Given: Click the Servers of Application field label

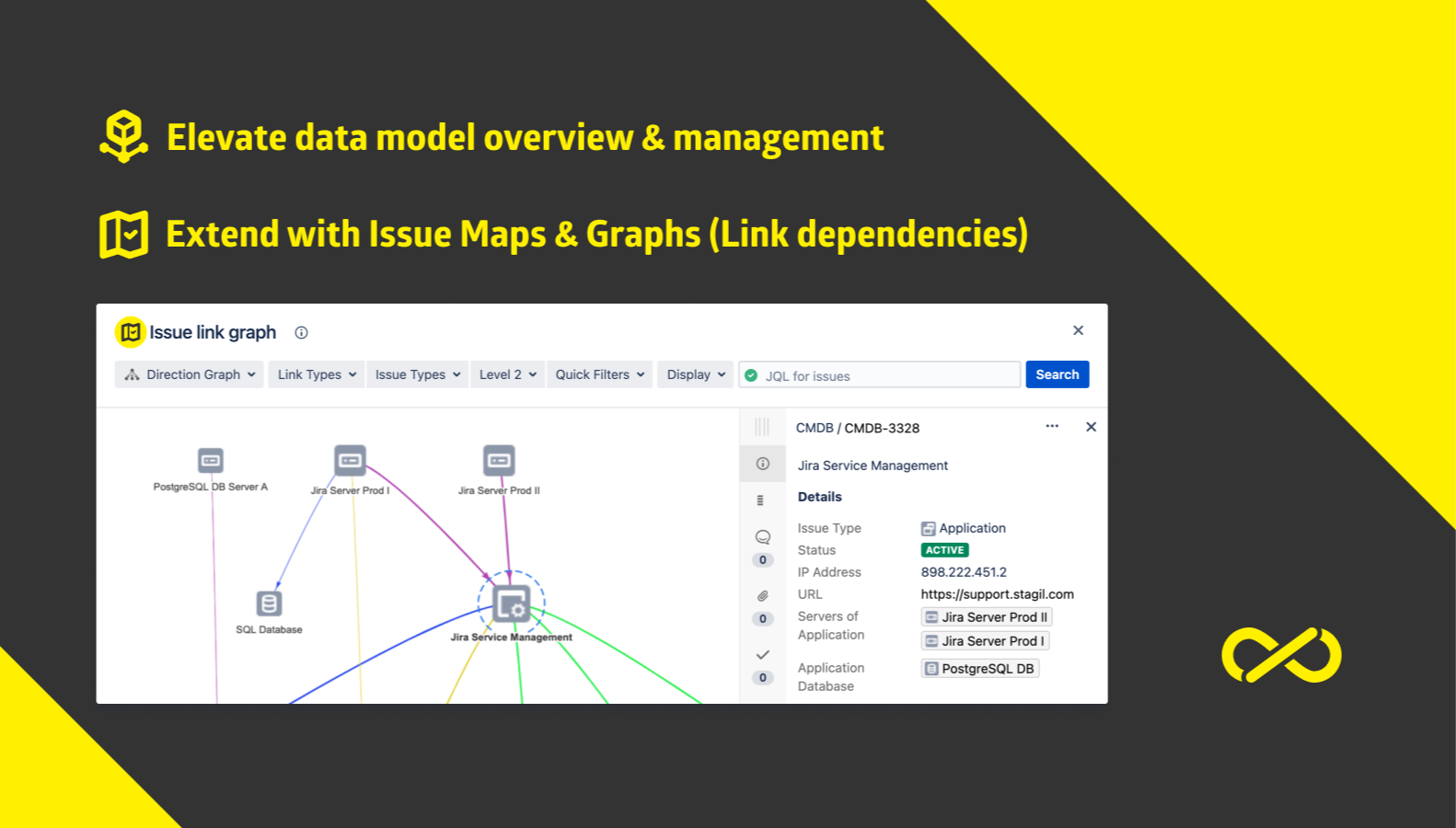Looking at the screenshot, I should (831, 626).
